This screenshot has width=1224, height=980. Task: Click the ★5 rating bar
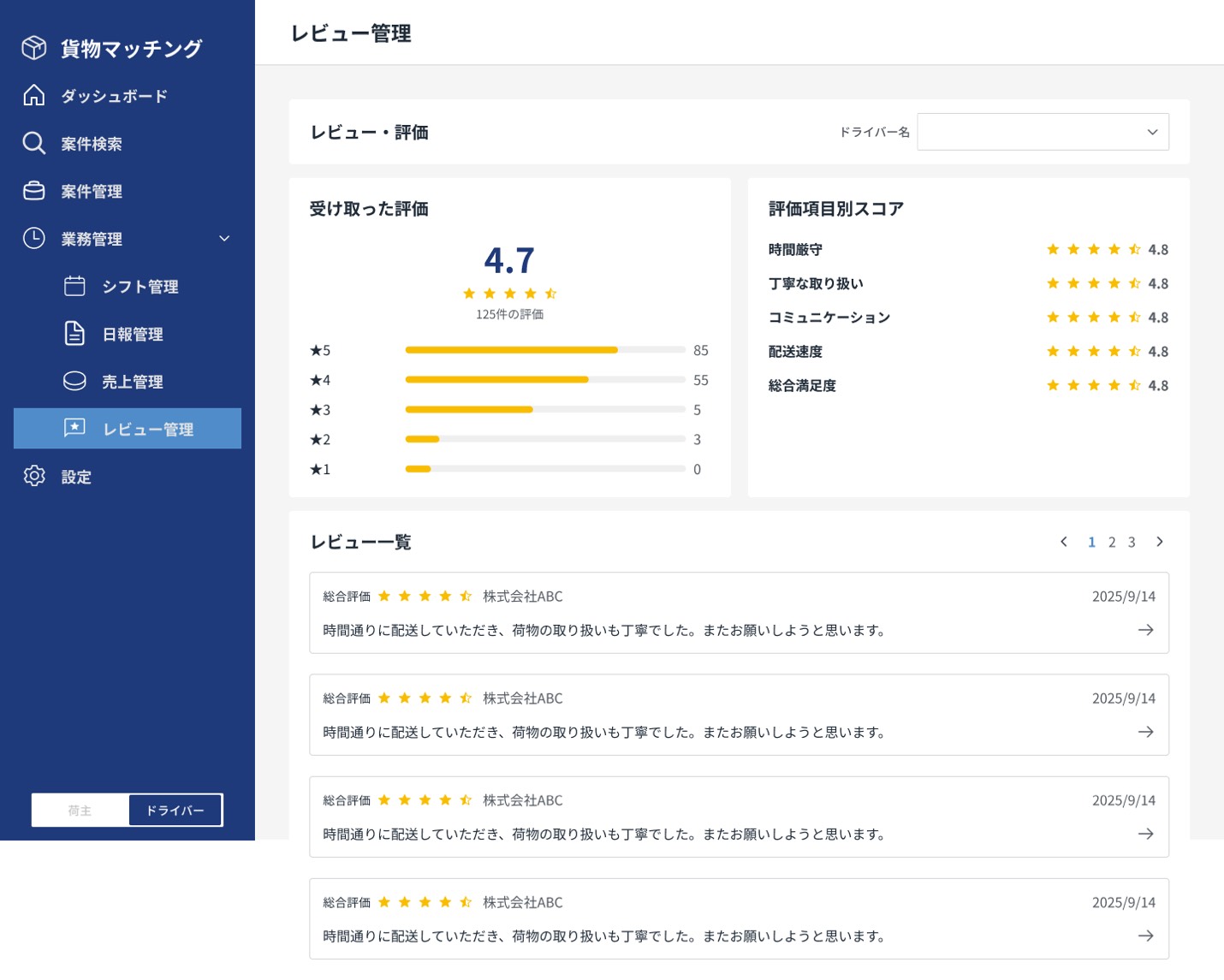click(545, 349)
